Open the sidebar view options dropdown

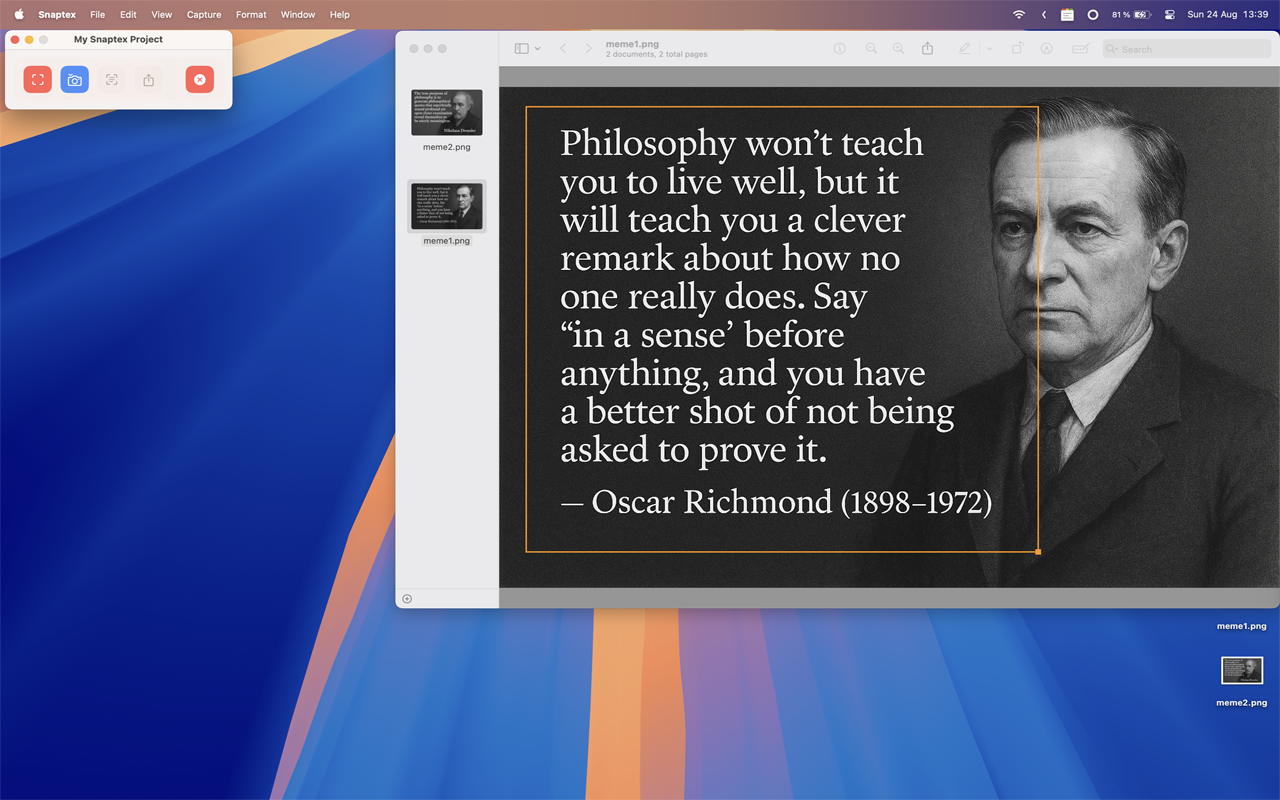[527, 49]
